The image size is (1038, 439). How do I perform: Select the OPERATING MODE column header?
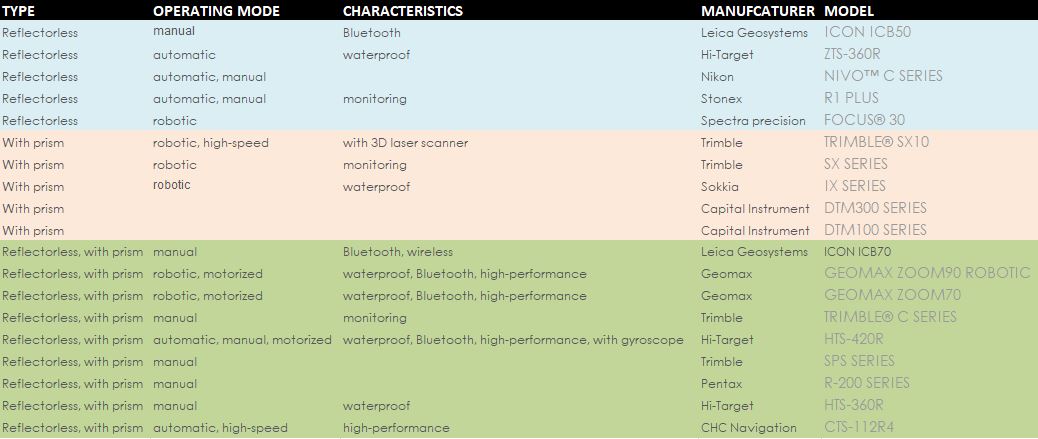(x=216, y=11)
